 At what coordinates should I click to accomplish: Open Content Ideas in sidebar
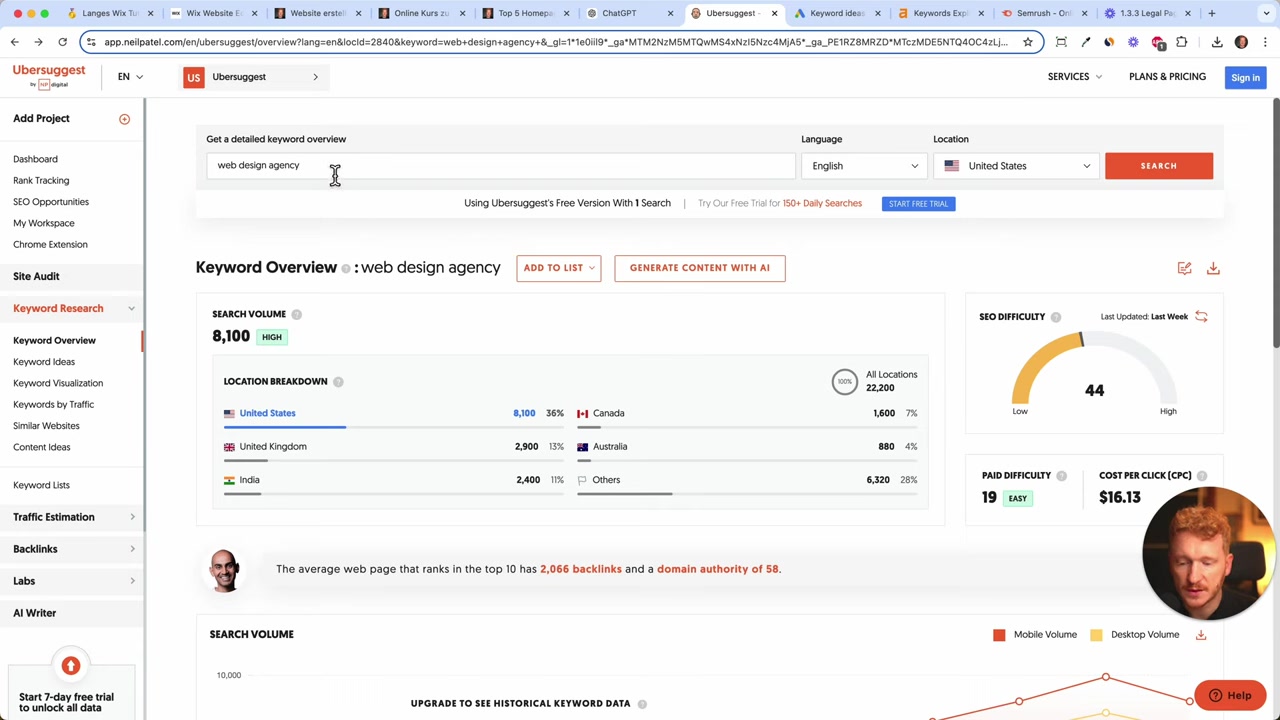coord(42,447)
